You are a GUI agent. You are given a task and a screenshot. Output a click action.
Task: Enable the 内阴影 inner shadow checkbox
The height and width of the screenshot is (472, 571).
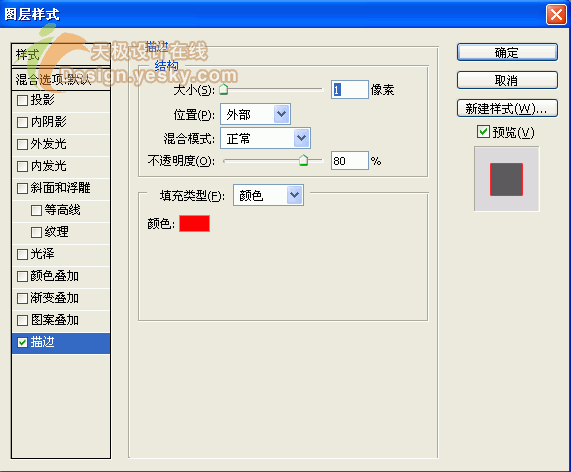pos(22,122)
